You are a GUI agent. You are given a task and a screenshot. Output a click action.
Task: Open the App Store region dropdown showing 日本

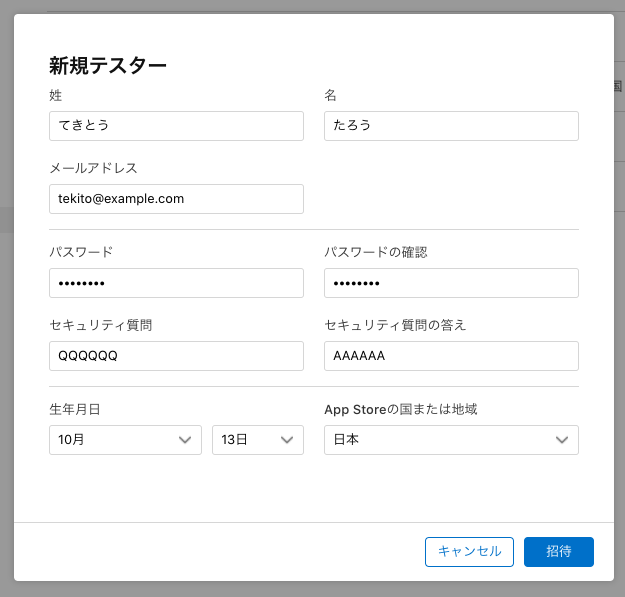[x=451, y=440]
